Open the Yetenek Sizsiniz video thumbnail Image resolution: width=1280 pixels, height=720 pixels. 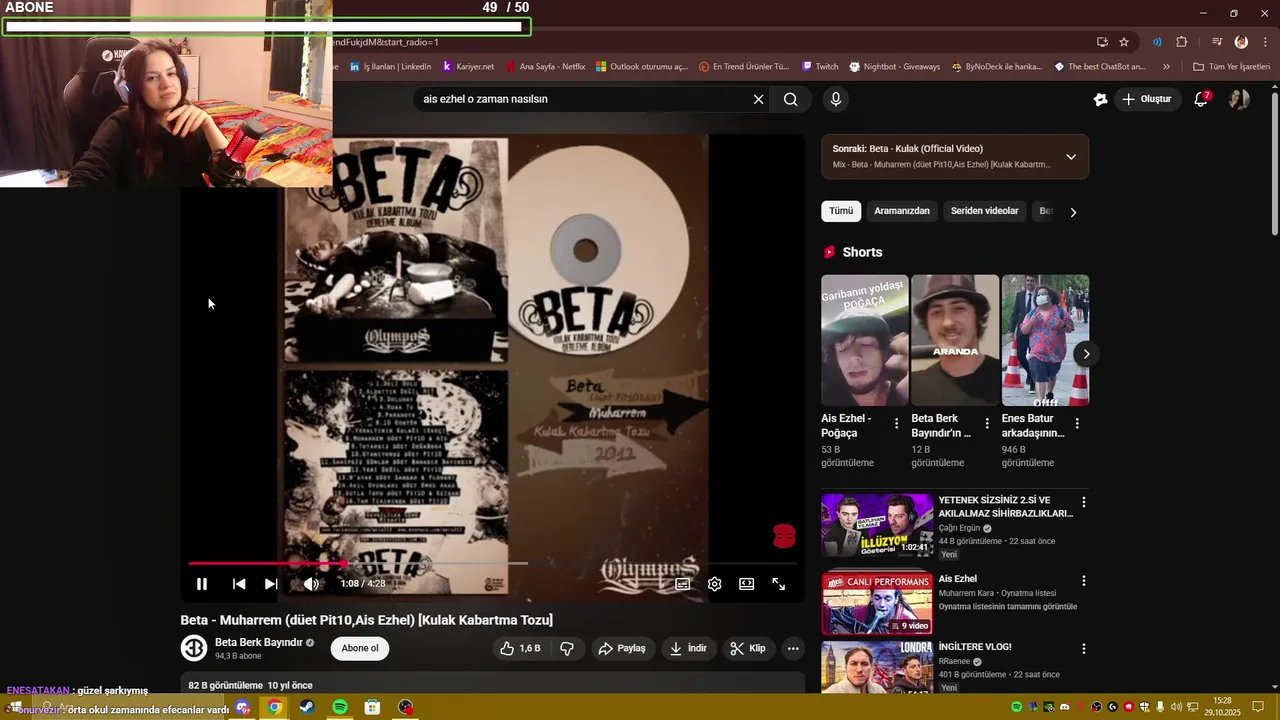coord(877,526)
